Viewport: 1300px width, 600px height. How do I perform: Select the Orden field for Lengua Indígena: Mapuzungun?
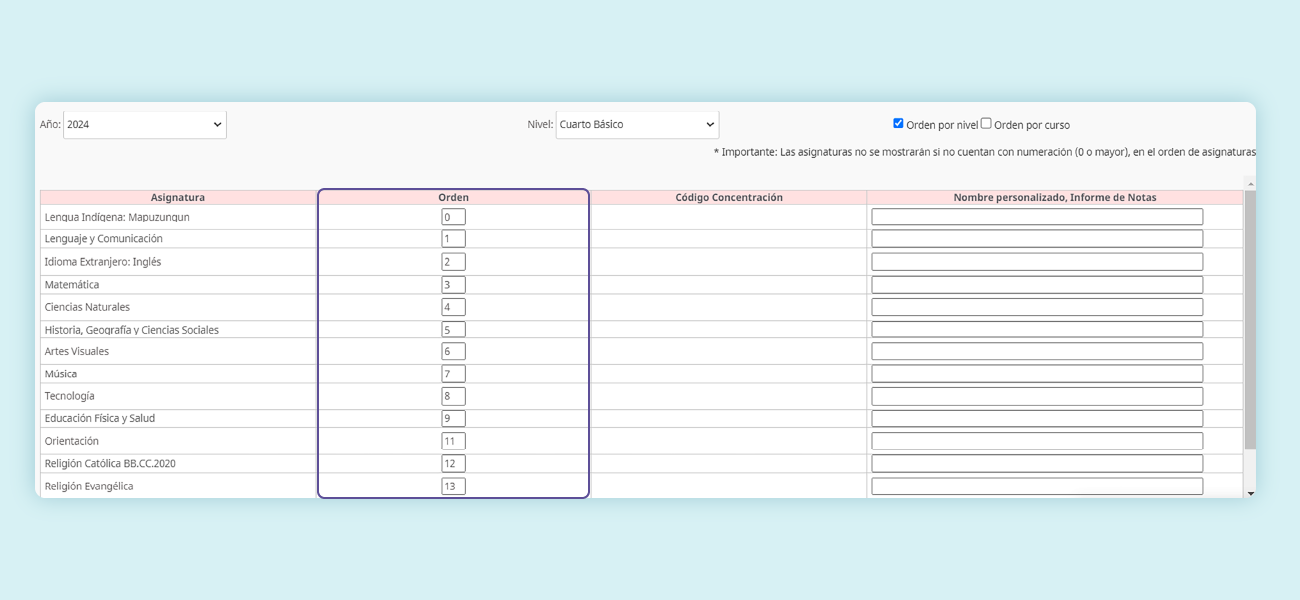coord(453,217)
